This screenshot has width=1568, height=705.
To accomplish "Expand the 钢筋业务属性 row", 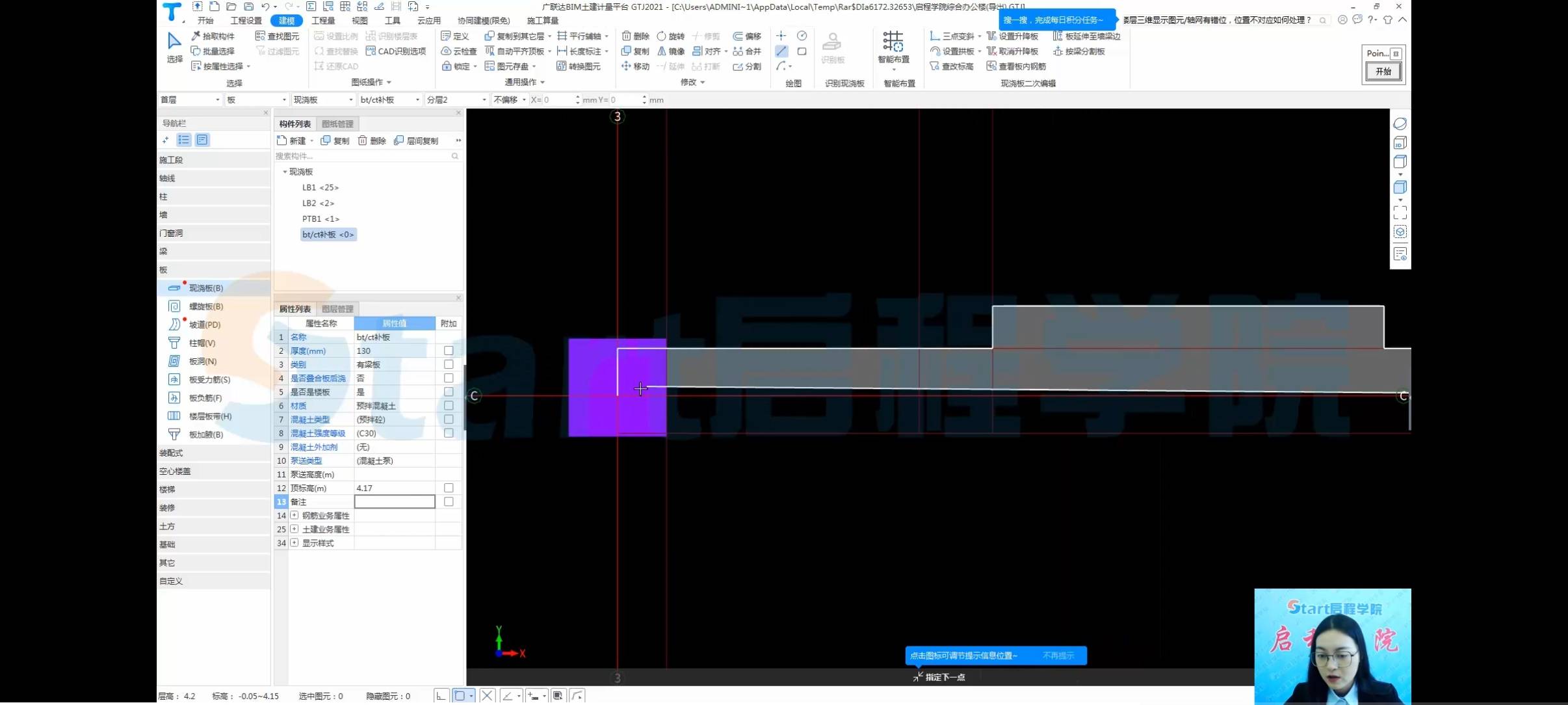I will [x=294, y=515].
